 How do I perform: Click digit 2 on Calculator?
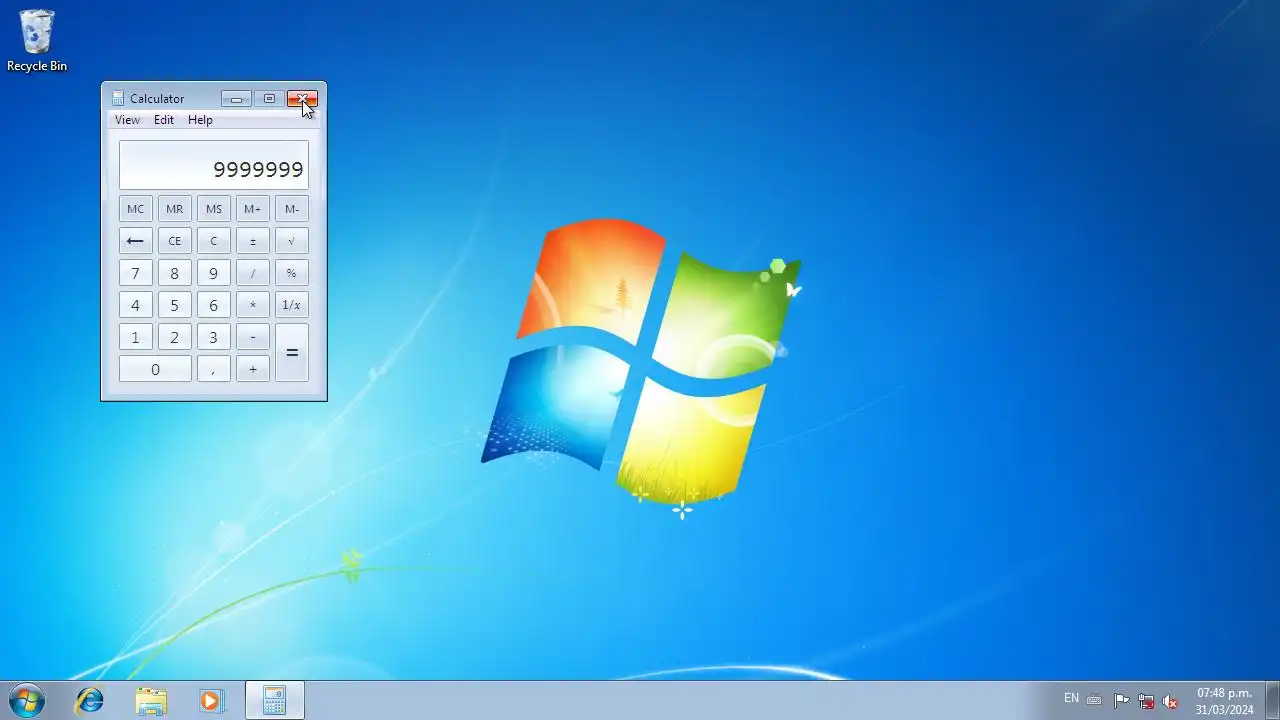pyautogui.click(x=174, y=337)
